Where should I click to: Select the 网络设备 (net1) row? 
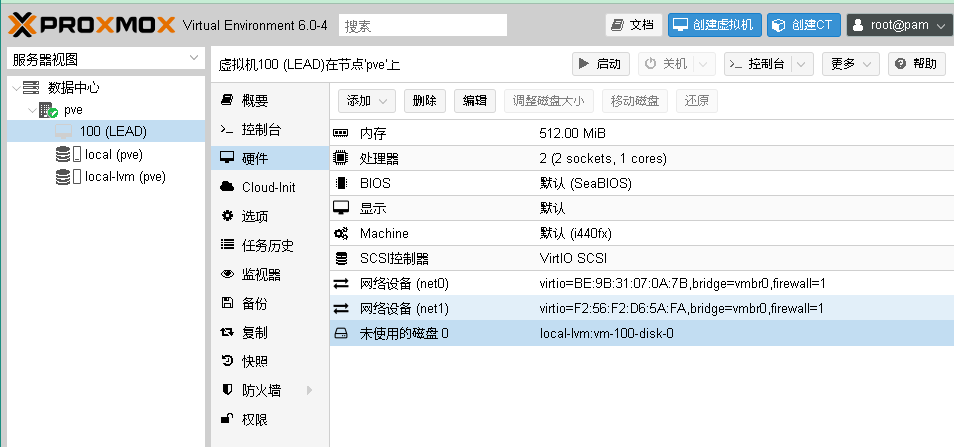642,308
